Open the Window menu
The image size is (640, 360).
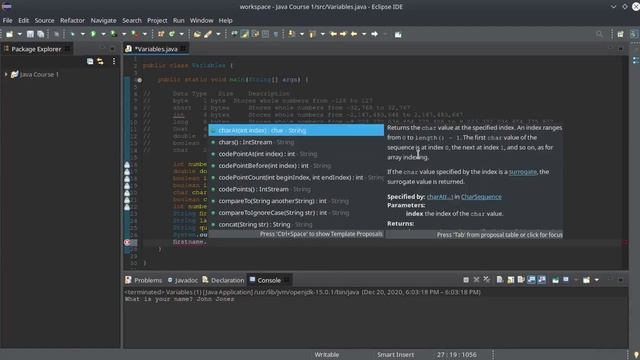(x=201, y=20)
